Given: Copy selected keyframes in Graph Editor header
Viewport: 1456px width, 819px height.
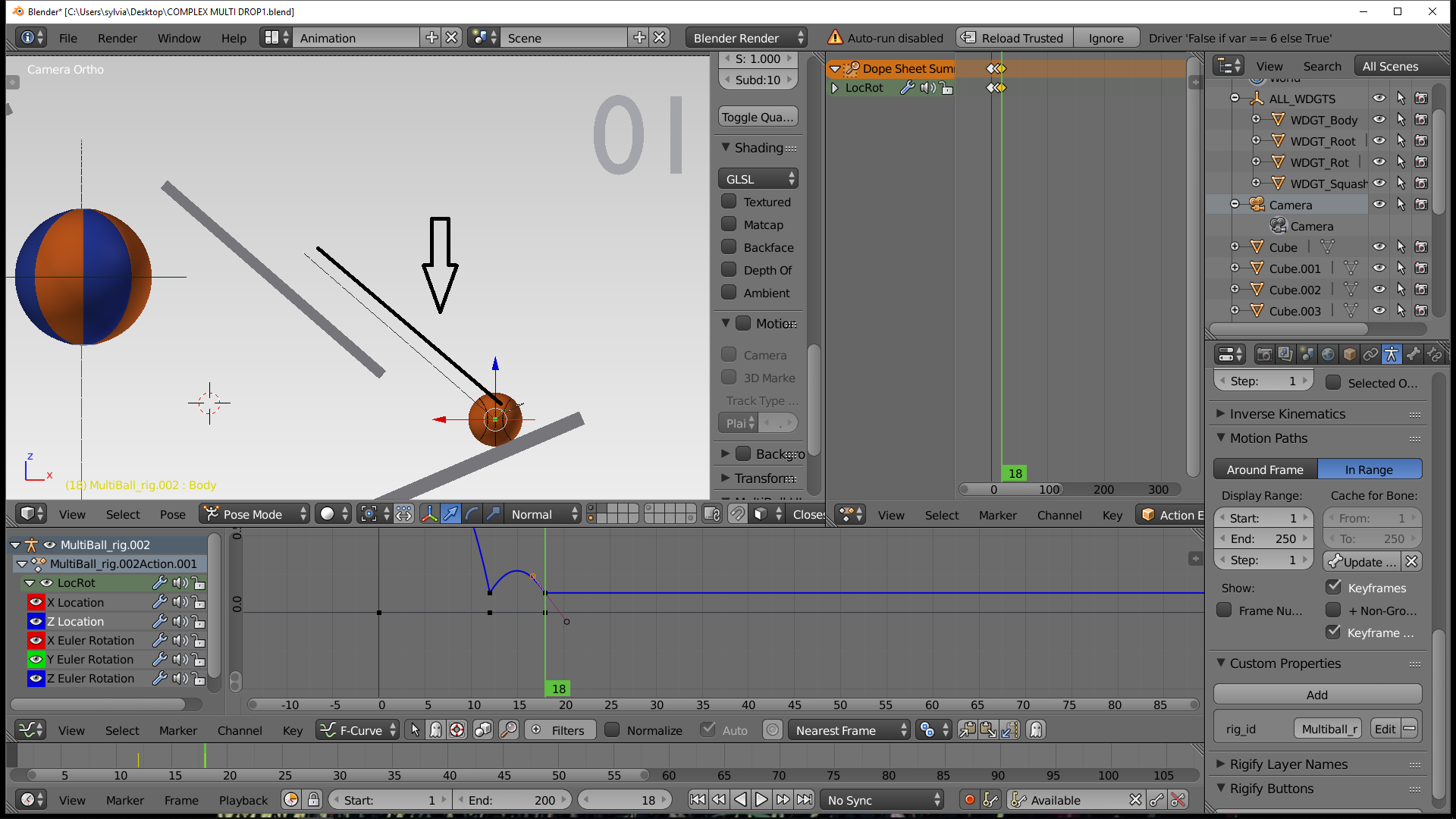Looking at the screenshot, I should tap(967, 730).
